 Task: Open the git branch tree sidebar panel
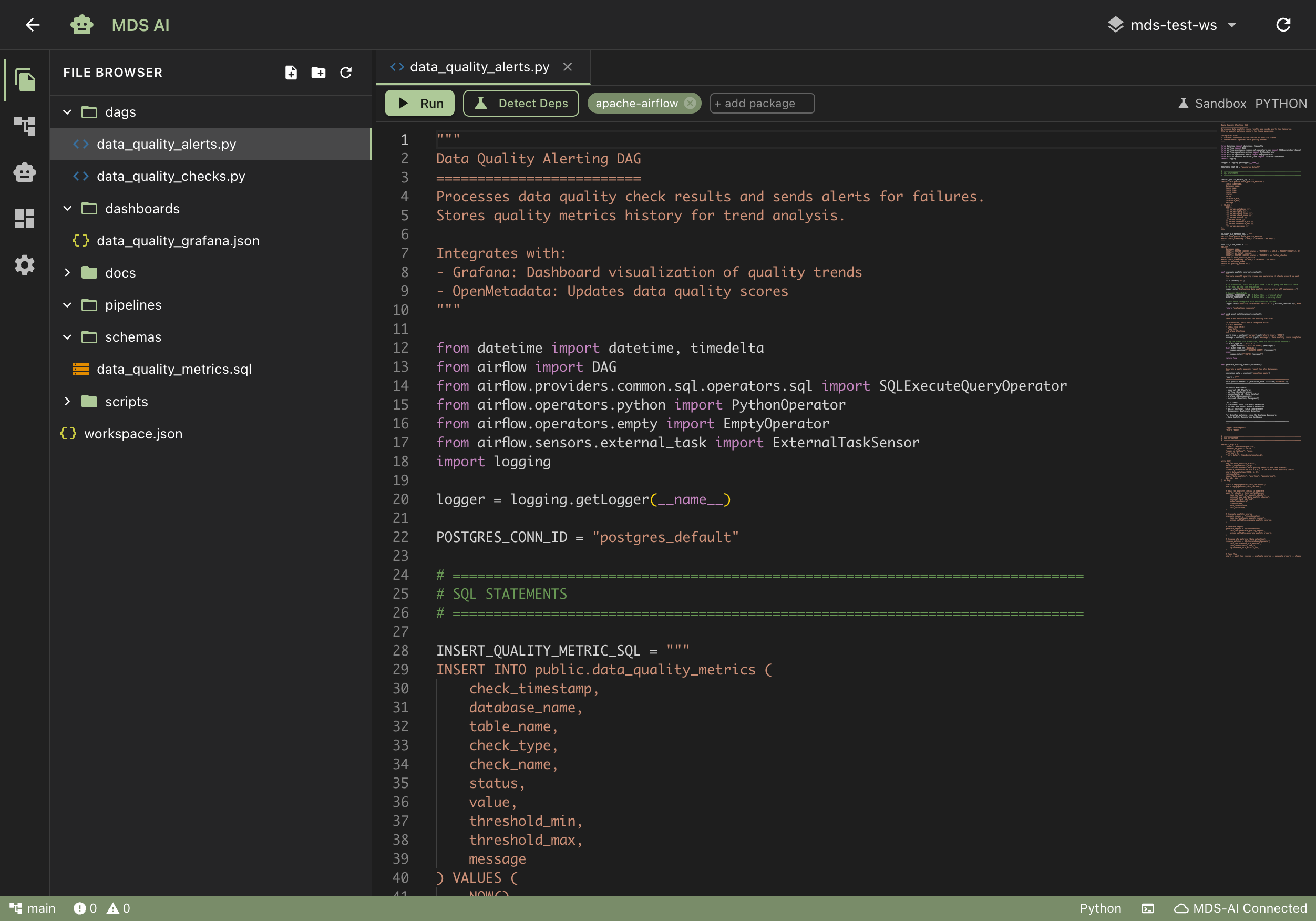tap(25, 126)
